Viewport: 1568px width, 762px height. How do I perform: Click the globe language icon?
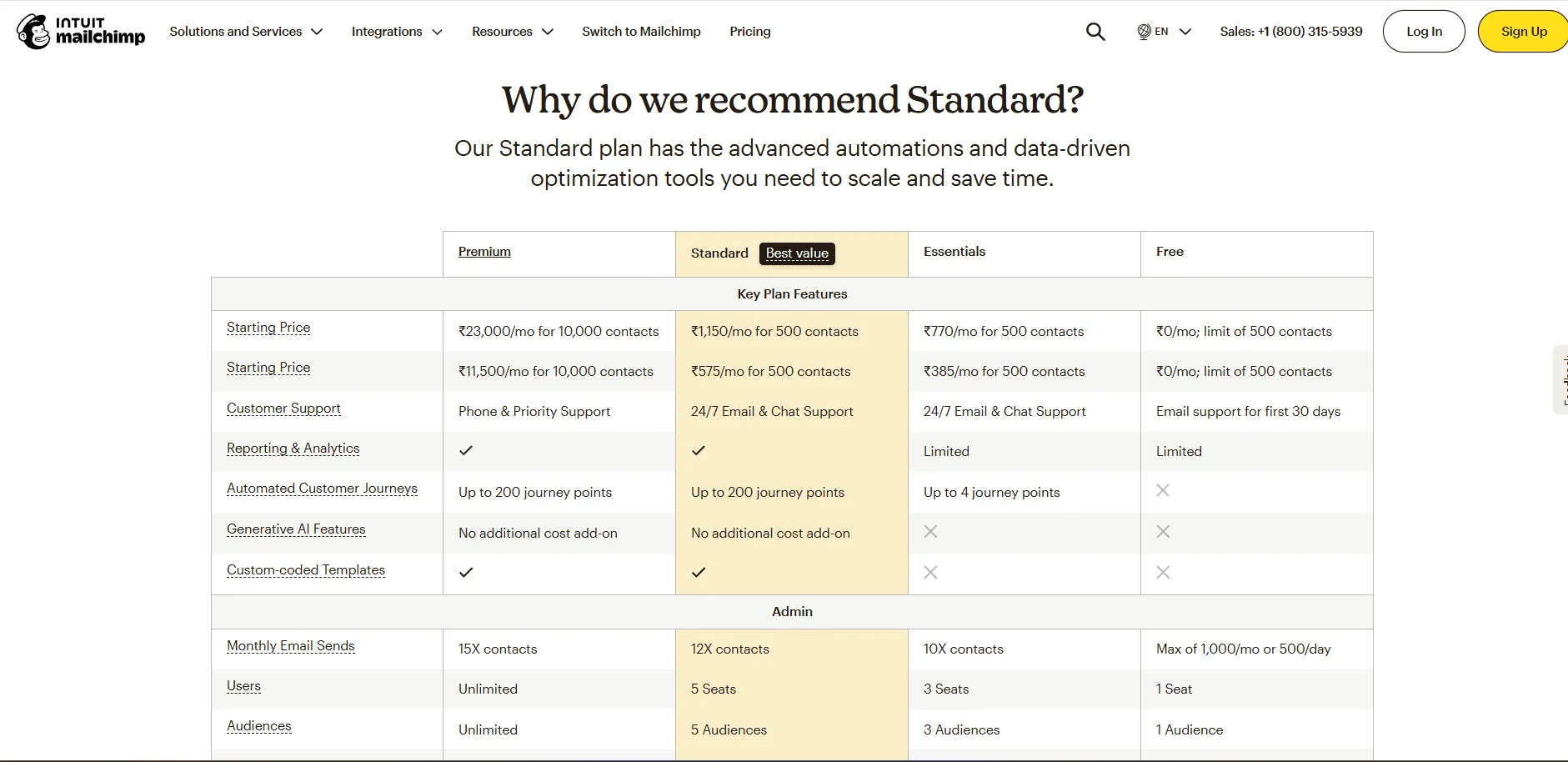[1144, 32]
